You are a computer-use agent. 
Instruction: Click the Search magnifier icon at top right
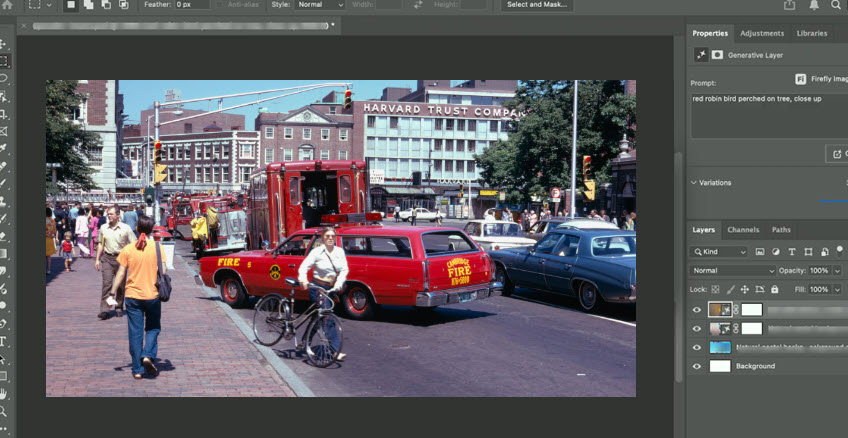click(x=836, y=4)
